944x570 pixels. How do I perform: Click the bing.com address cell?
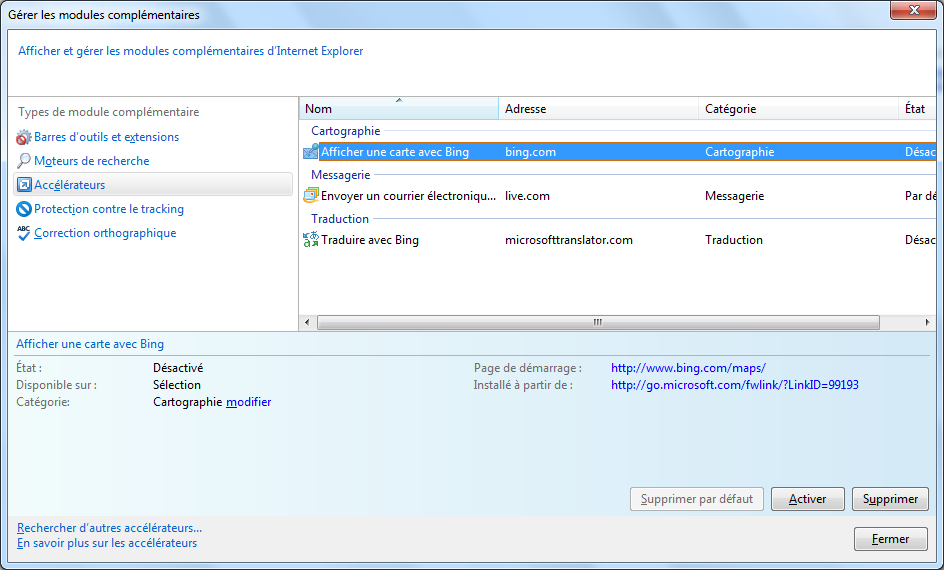530,152
